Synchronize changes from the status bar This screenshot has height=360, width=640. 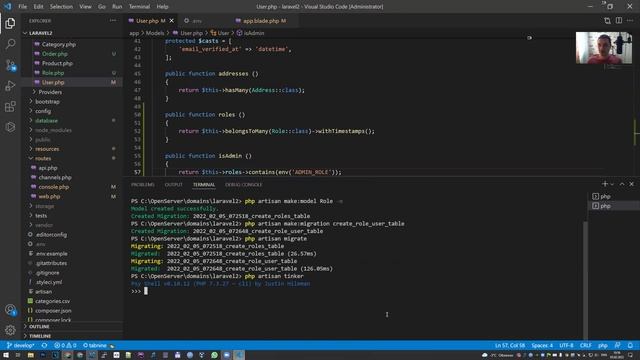pos(44,345)
